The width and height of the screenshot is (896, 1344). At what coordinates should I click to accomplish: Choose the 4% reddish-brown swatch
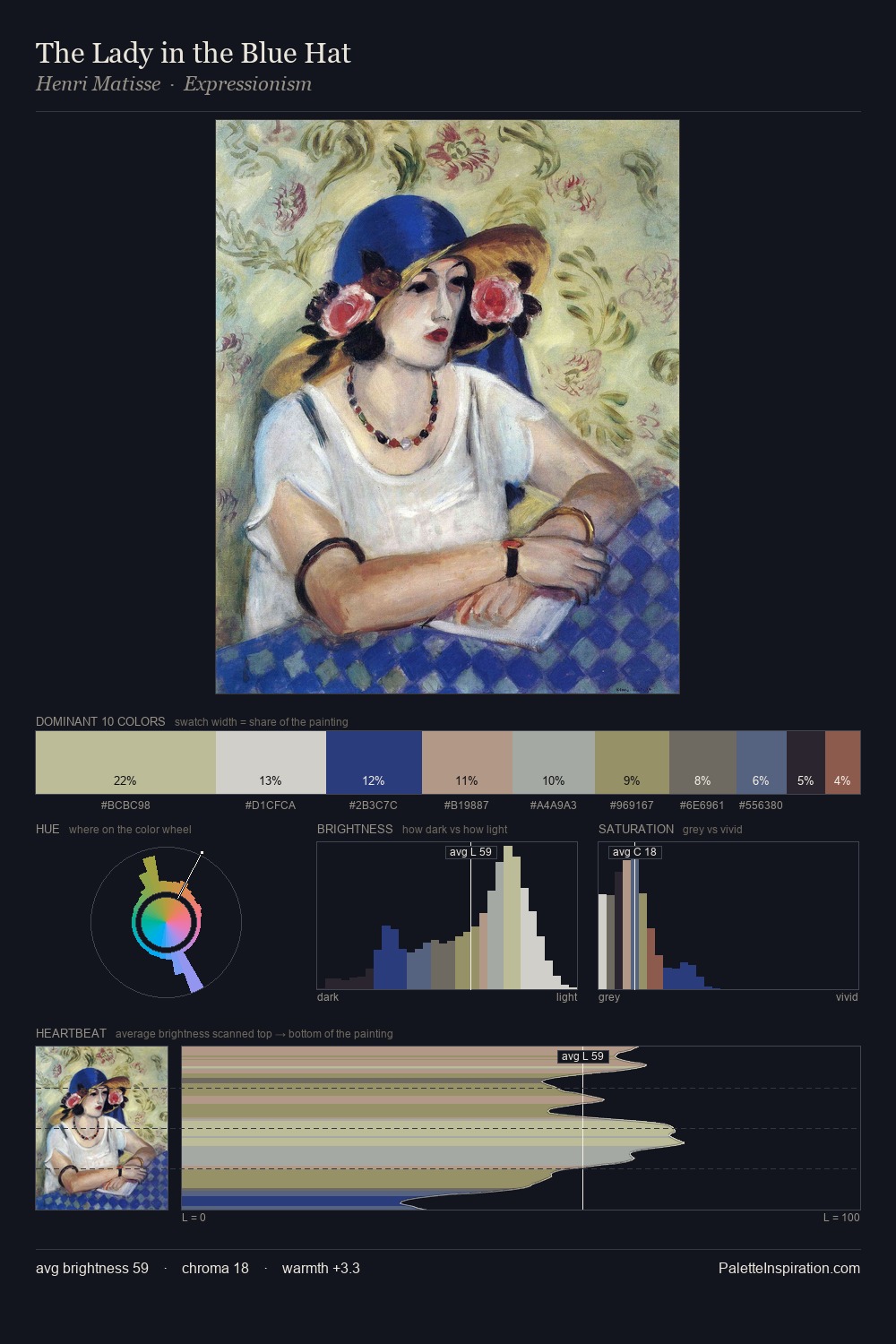tap(842, 762)
